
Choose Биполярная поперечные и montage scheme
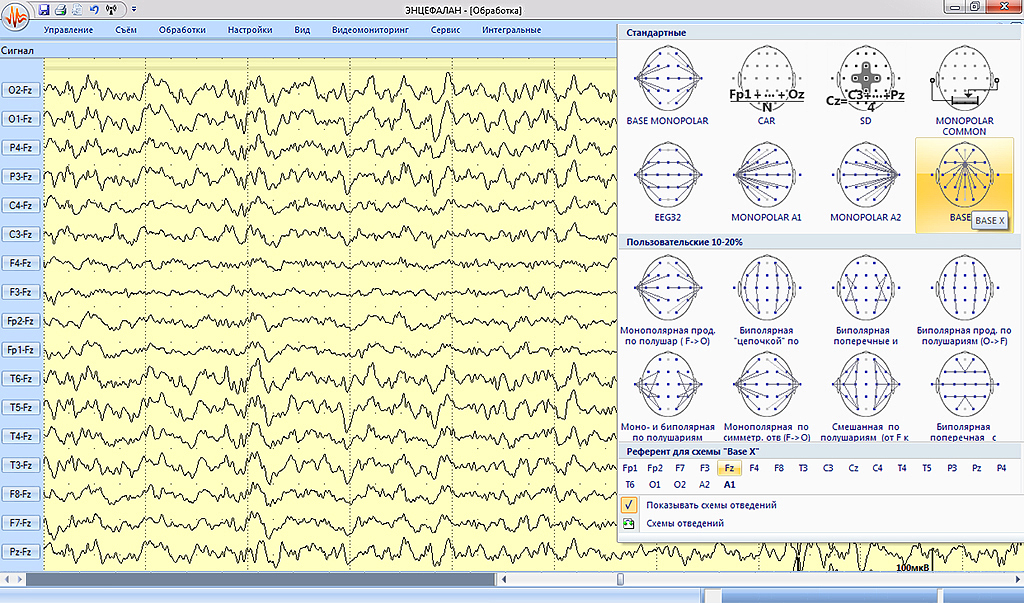click(865, 299)
